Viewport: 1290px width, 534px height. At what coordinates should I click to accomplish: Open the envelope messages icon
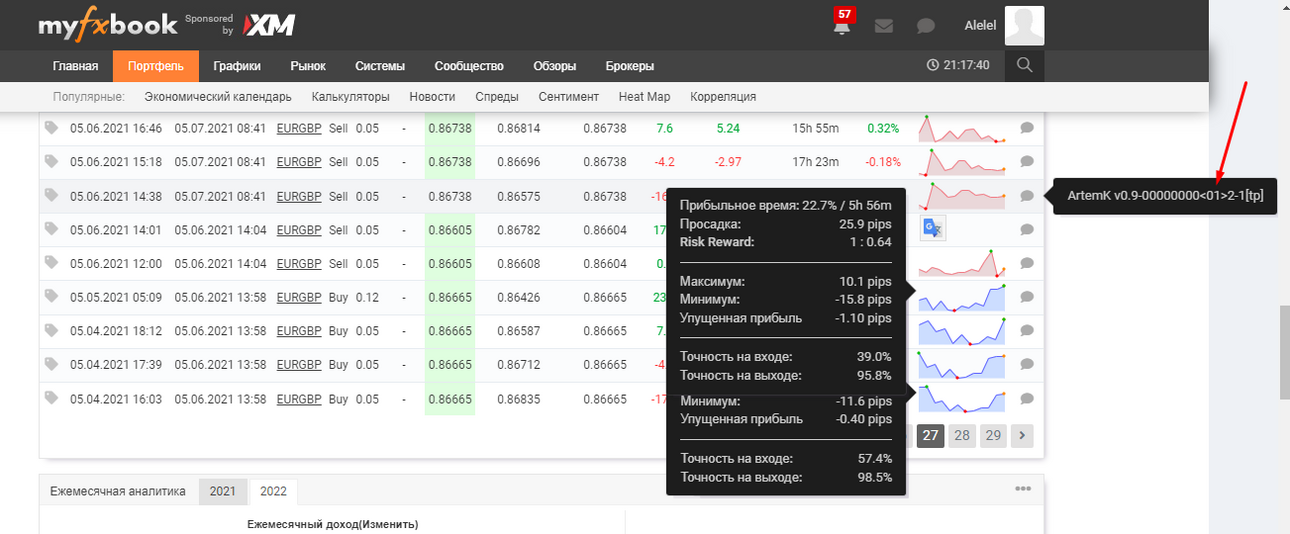point(884,26)
